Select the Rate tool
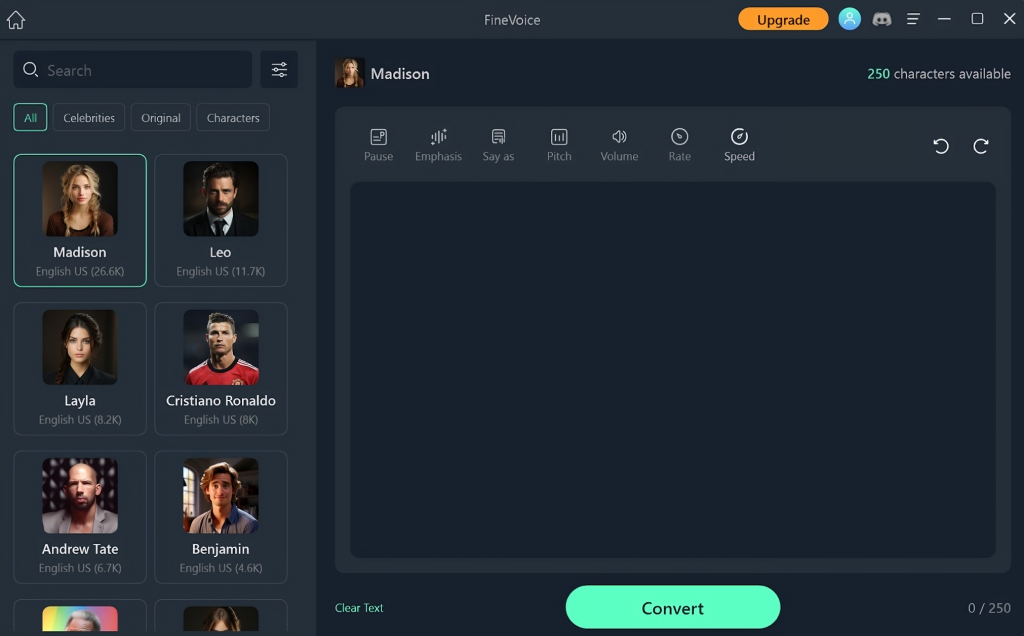The width and height of the screenshot is (1024, 636). [x=679, y=145]
